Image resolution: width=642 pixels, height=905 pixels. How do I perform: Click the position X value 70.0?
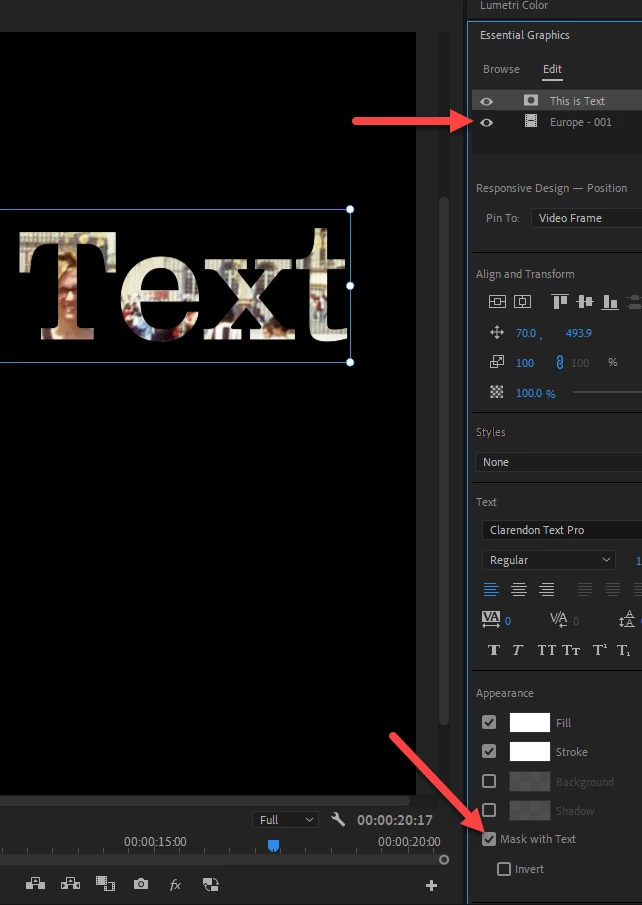coord(525,333)
